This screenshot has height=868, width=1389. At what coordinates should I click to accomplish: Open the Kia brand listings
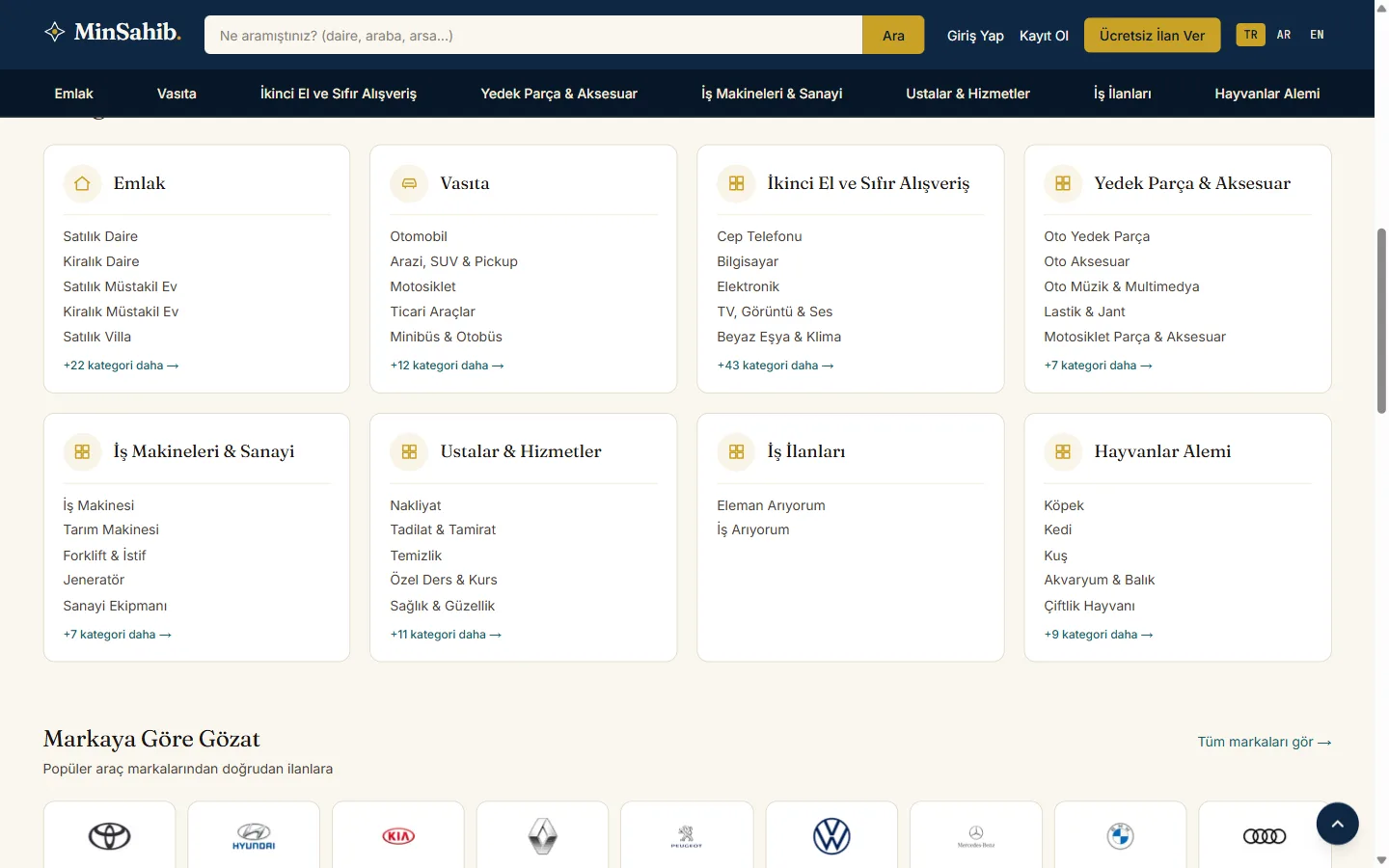pyautogui.click(x=398, y=835)
